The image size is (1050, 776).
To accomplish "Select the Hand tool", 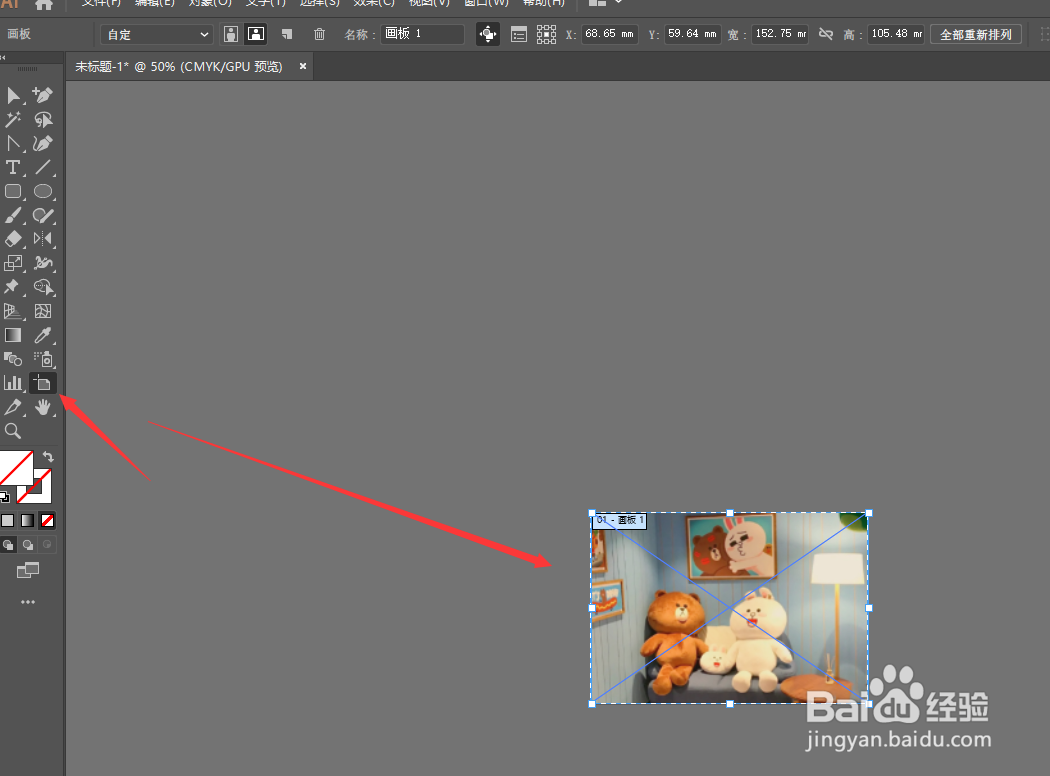I will coord(43,407).
